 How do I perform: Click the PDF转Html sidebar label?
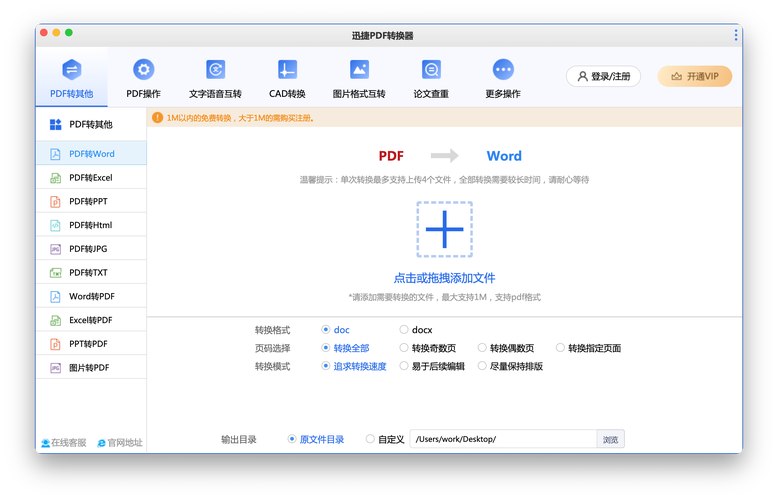coord(91,225)
